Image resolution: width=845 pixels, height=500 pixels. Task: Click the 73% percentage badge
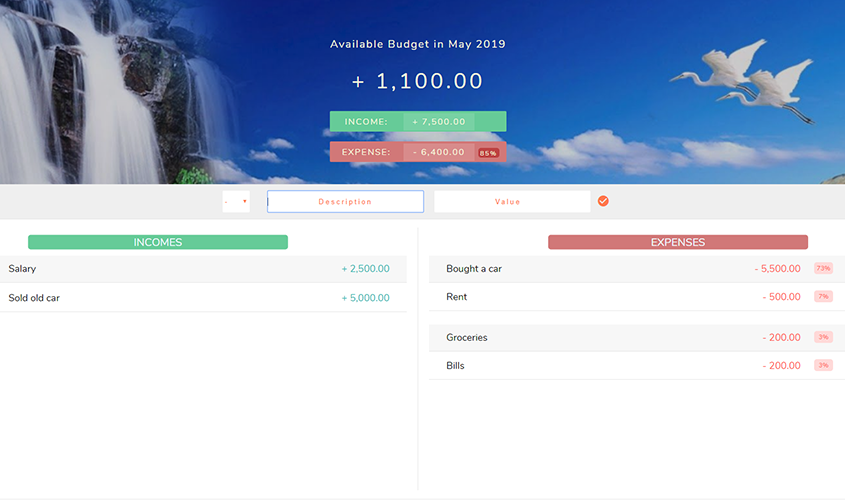[823, 268]
